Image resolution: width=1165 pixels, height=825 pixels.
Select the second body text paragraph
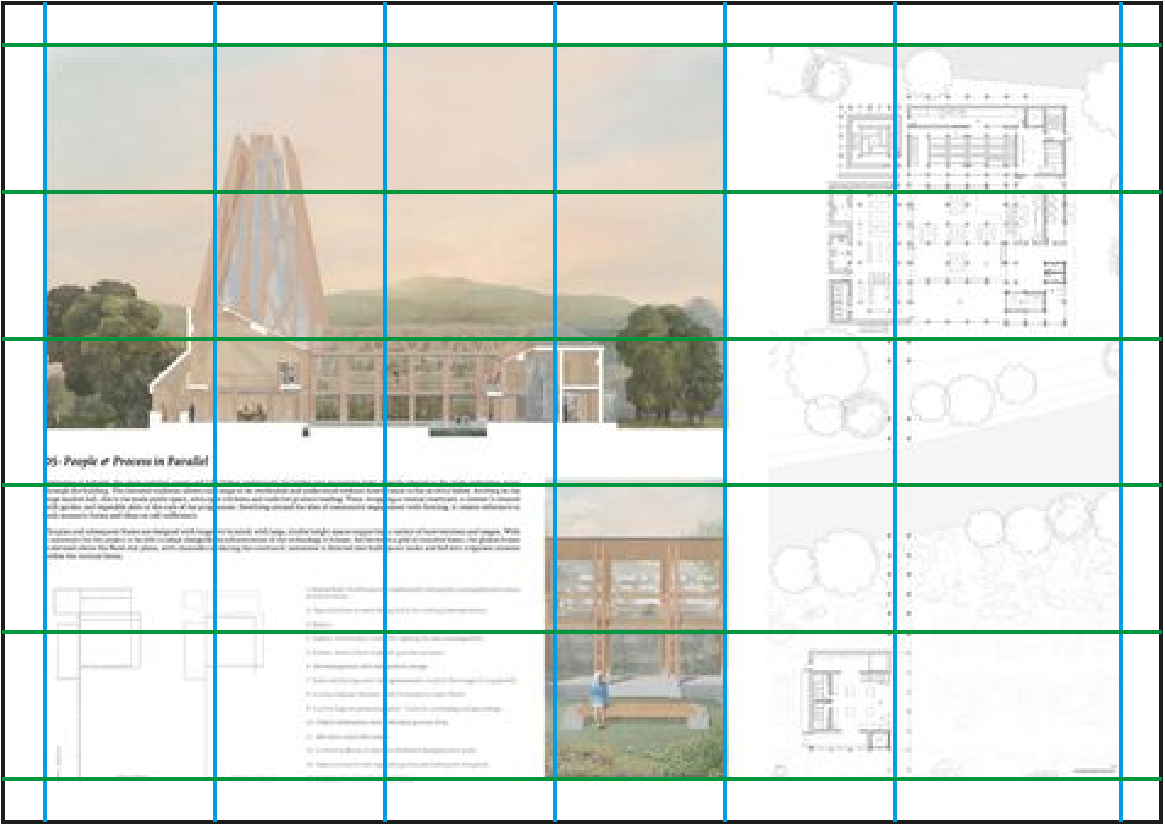pos(284,543)
